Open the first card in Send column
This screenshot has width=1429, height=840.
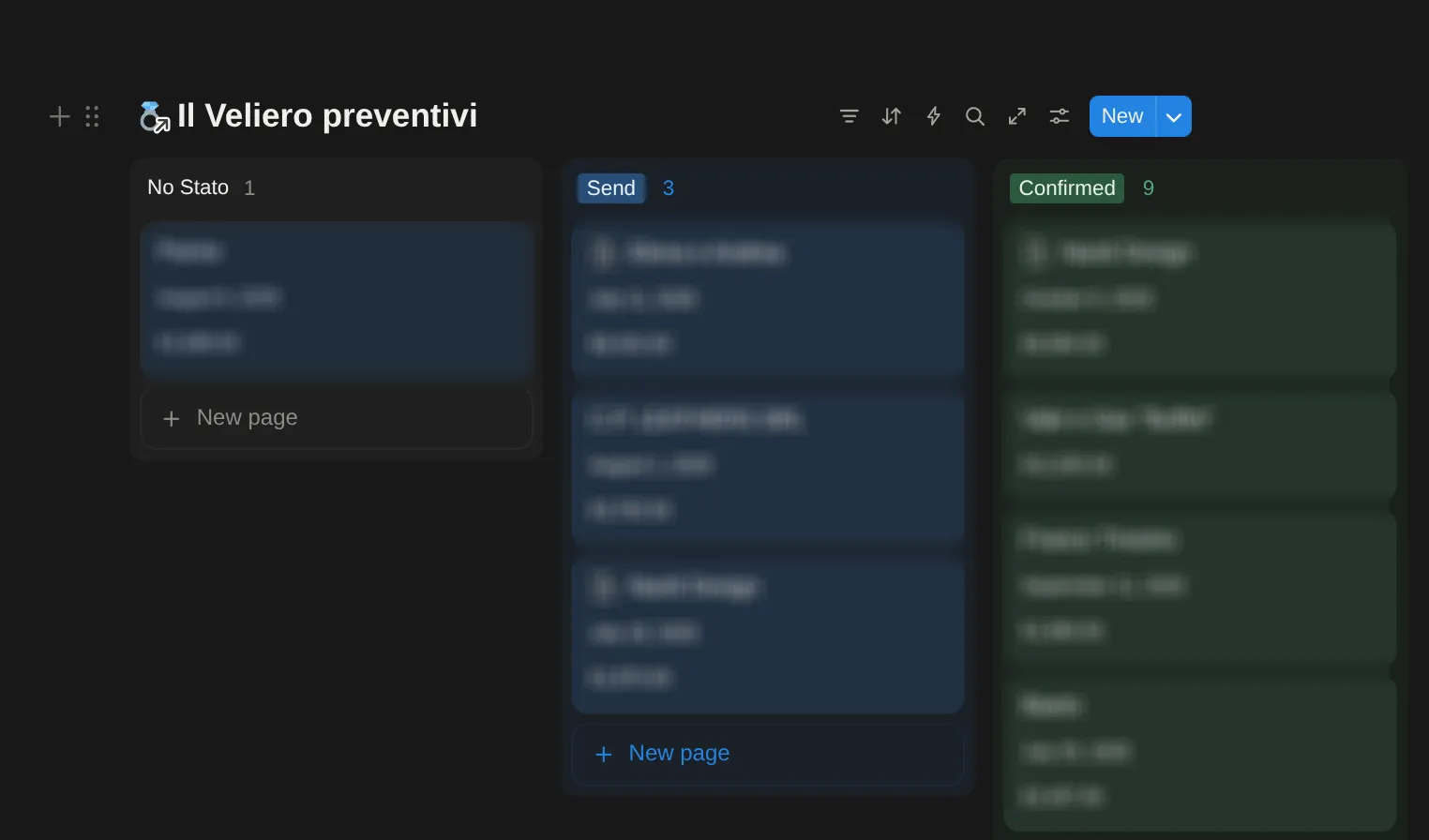[768, 300]
